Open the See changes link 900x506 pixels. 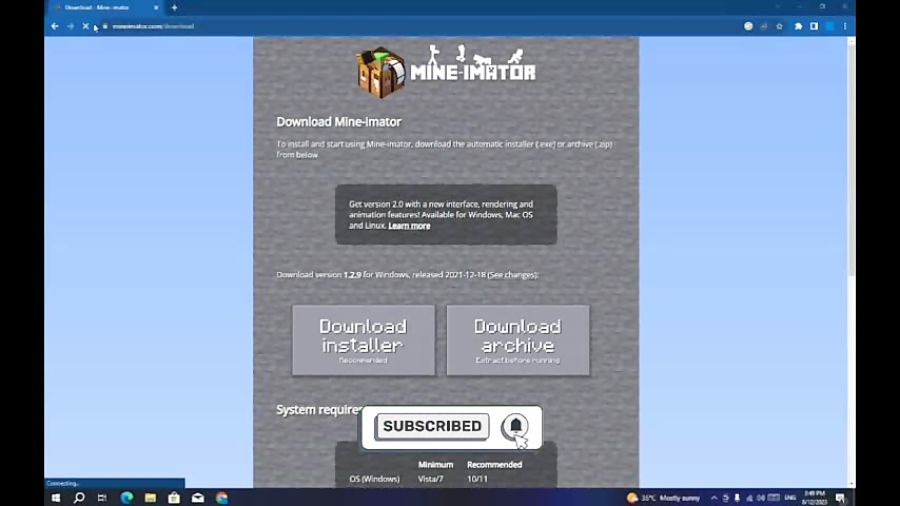[512, 275]
